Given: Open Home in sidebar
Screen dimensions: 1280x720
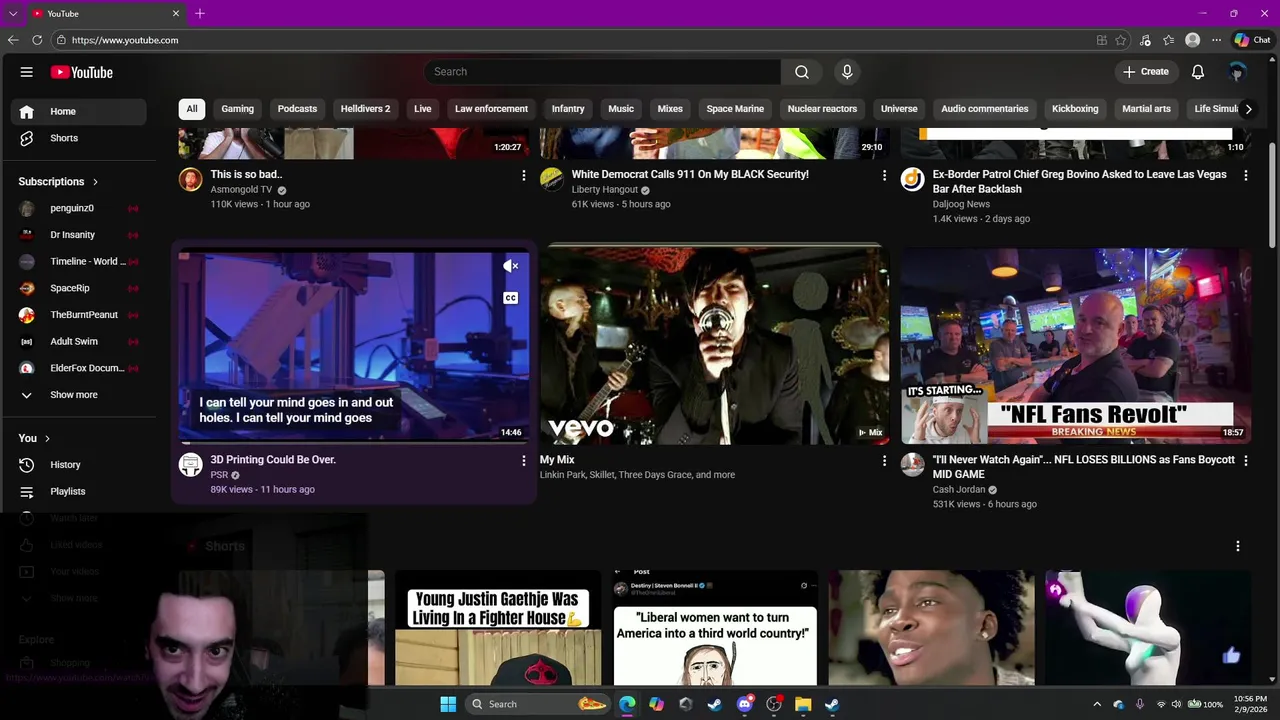Looking at the screenshot, I should pyautogui.click(x=78, y=112).
